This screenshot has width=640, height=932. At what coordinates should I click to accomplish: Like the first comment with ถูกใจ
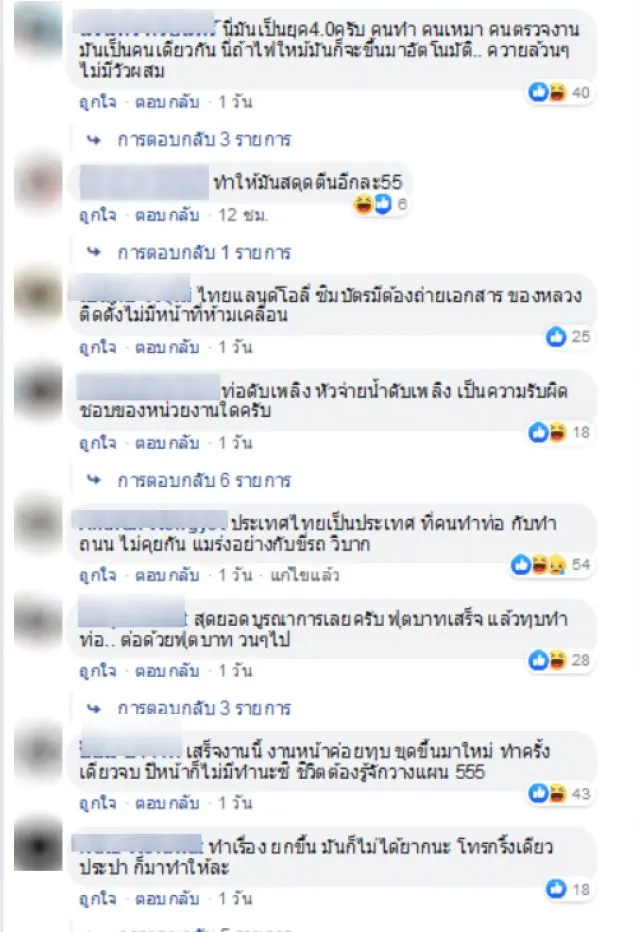98,102
